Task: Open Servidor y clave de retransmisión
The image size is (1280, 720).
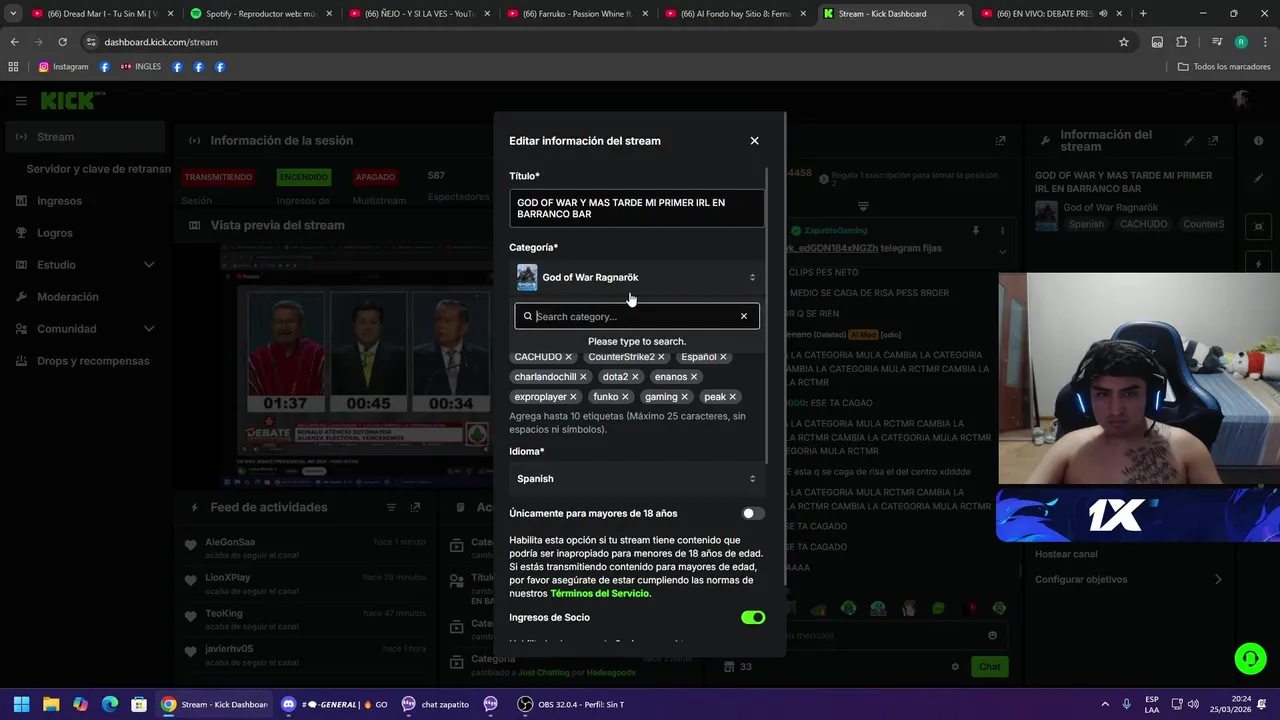Action: click(x=98, y=169)
